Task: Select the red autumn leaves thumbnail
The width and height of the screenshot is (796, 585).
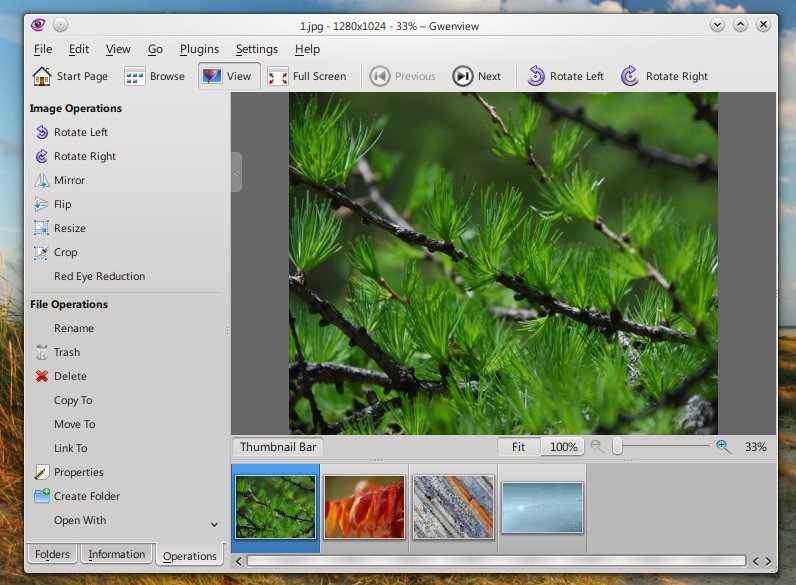Action: [364, 507]
